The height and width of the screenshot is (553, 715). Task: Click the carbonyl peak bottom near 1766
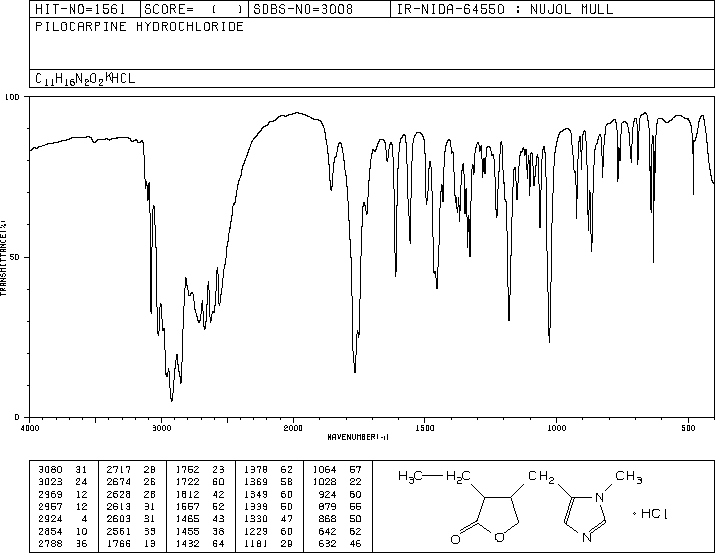355,372
